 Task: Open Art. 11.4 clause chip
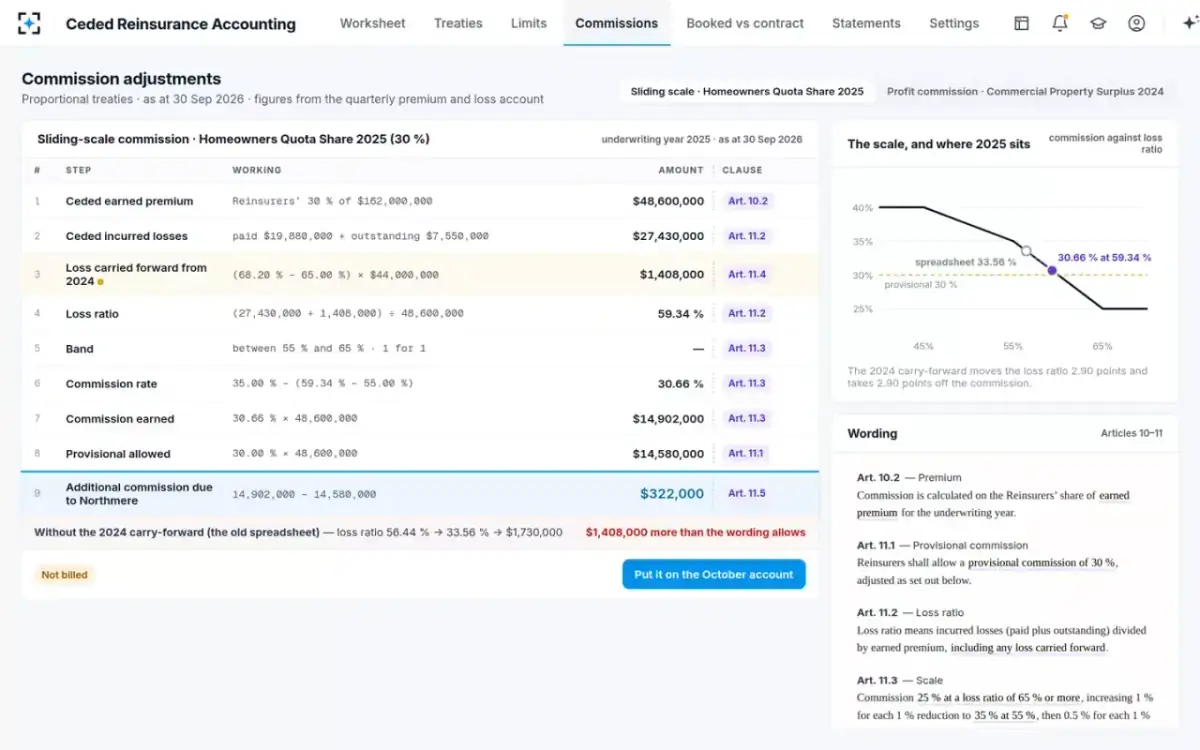(x=747, y=274)
